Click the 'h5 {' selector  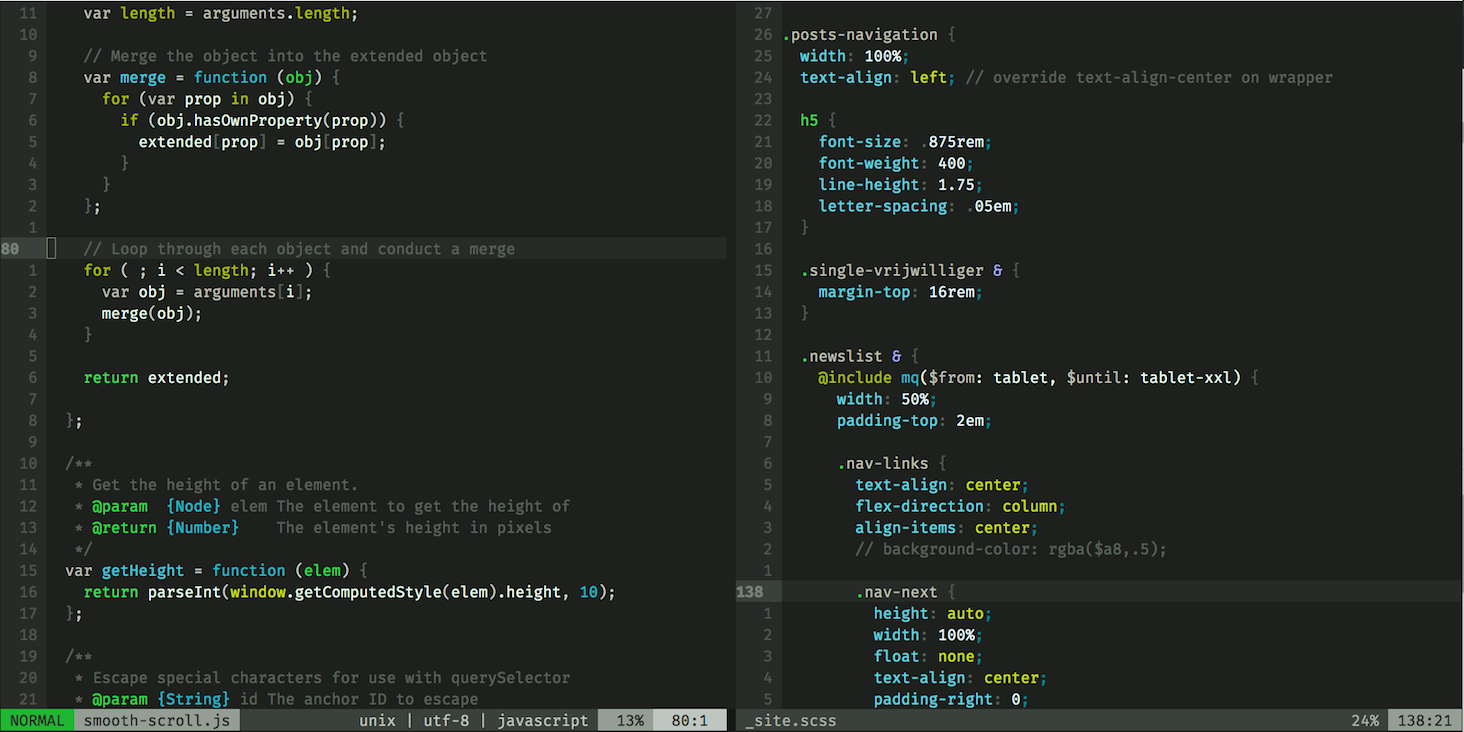818,120
